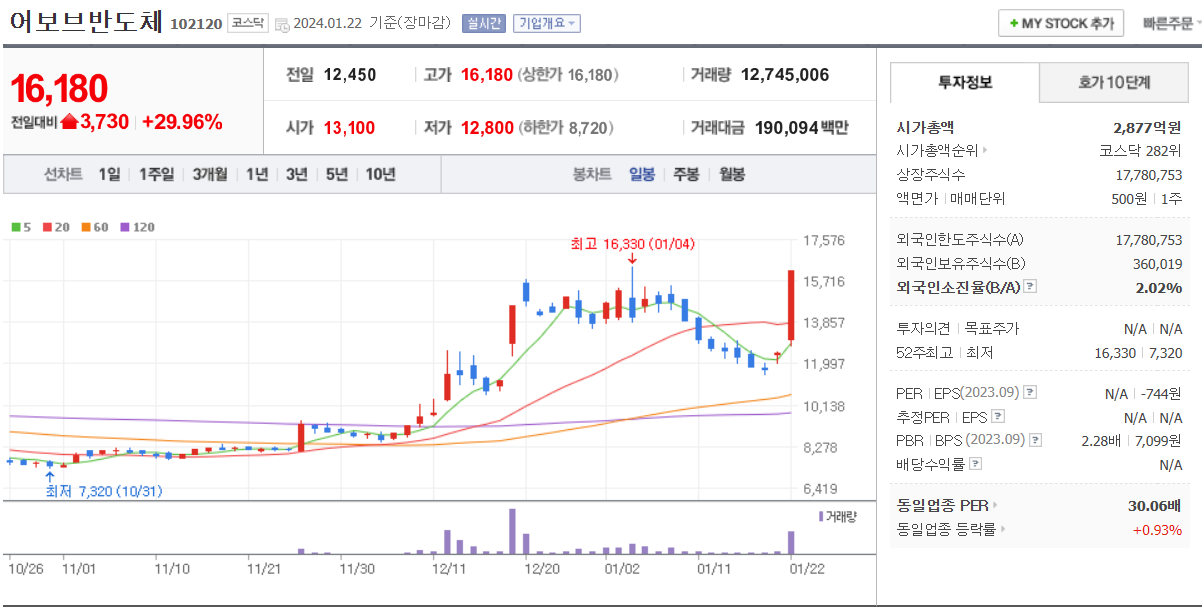Select 일봉 daily candle chart
The height and width of the screenshot is (607, 1202).
point(642,174)
